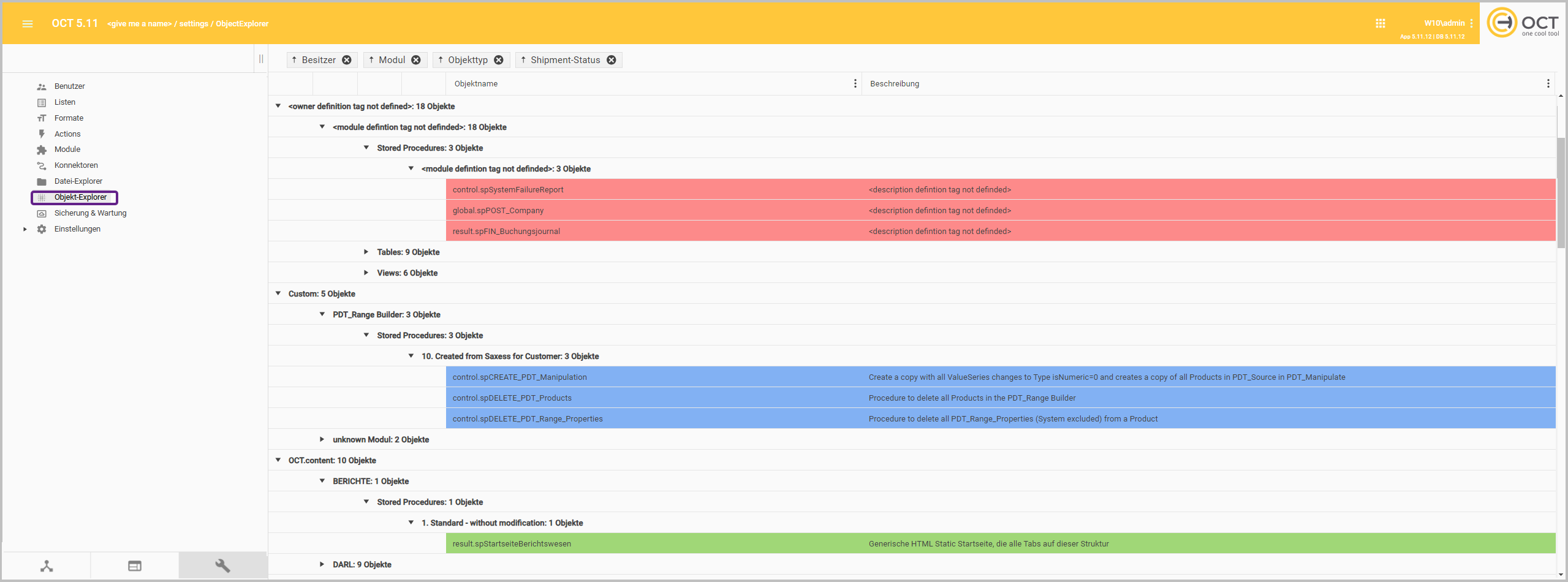Expand Einstellungen in the sidebar
The height and width of the screenshot is (582, 1568).
coord(25,229)
